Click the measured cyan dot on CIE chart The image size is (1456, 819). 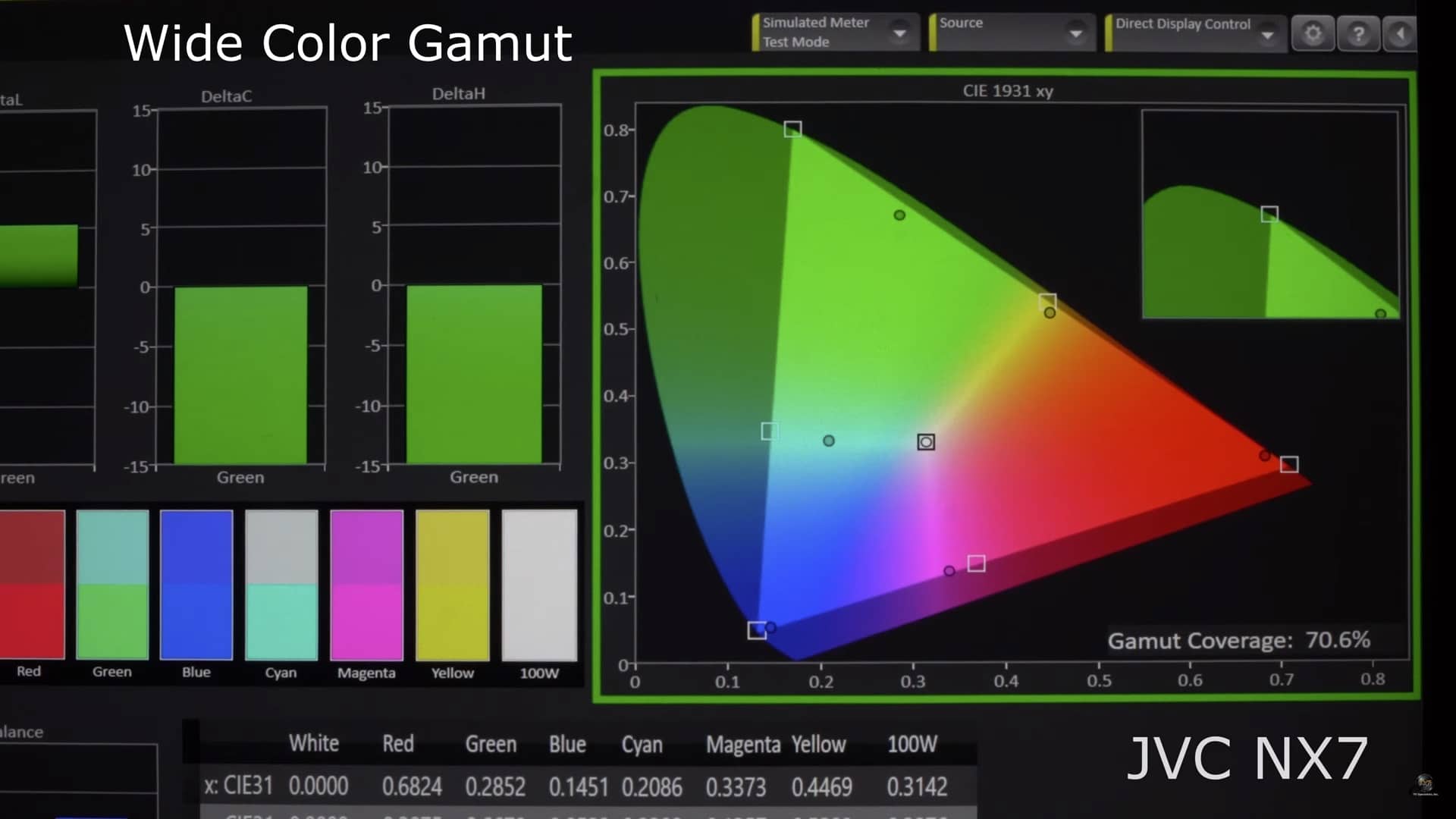[x=829, y=441]
